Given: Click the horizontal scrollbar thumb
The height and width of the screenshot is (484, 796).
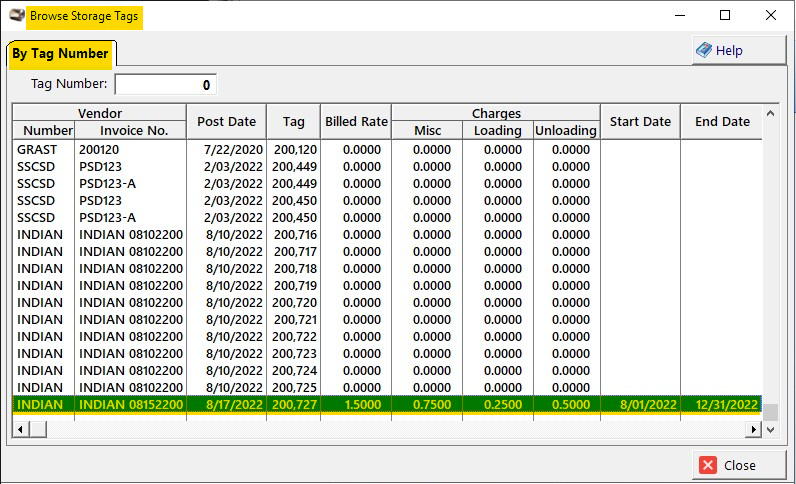Looking at the screenshot, I should 38,430.
